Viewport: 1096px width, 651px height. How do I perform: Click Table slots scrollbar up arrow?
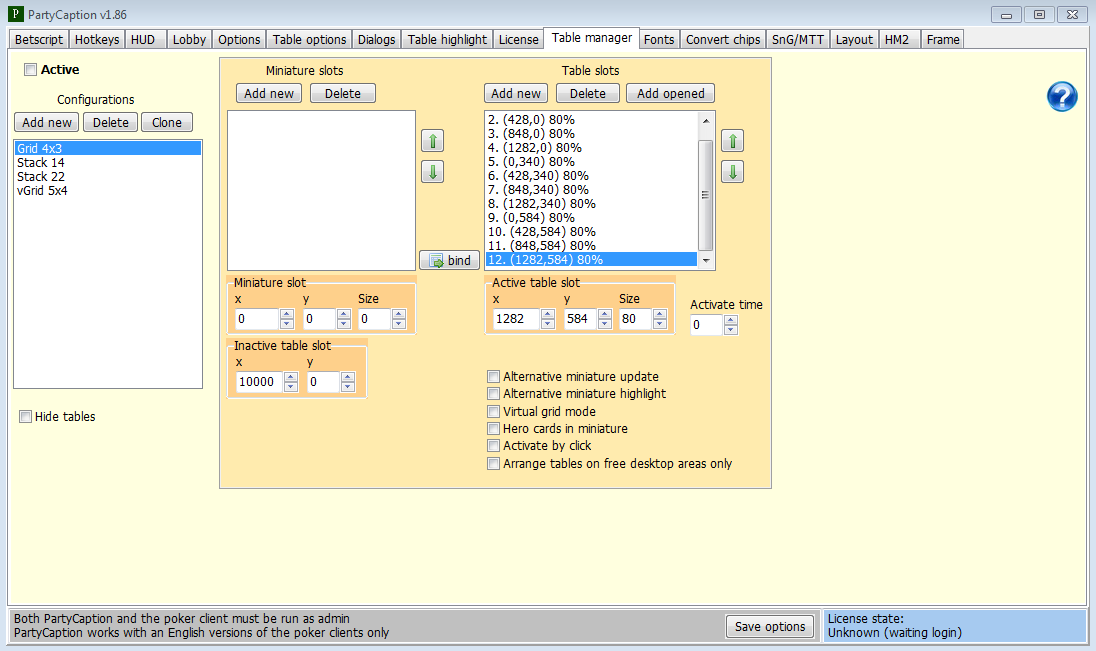(x=706, y=120)
